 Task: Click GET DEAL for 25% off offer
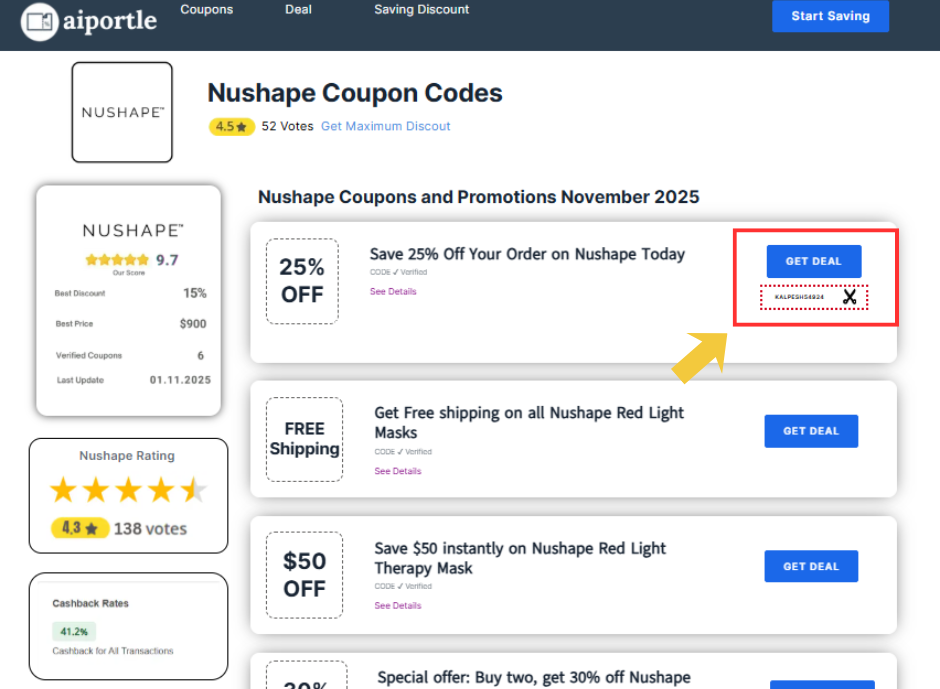coord(813,261)
